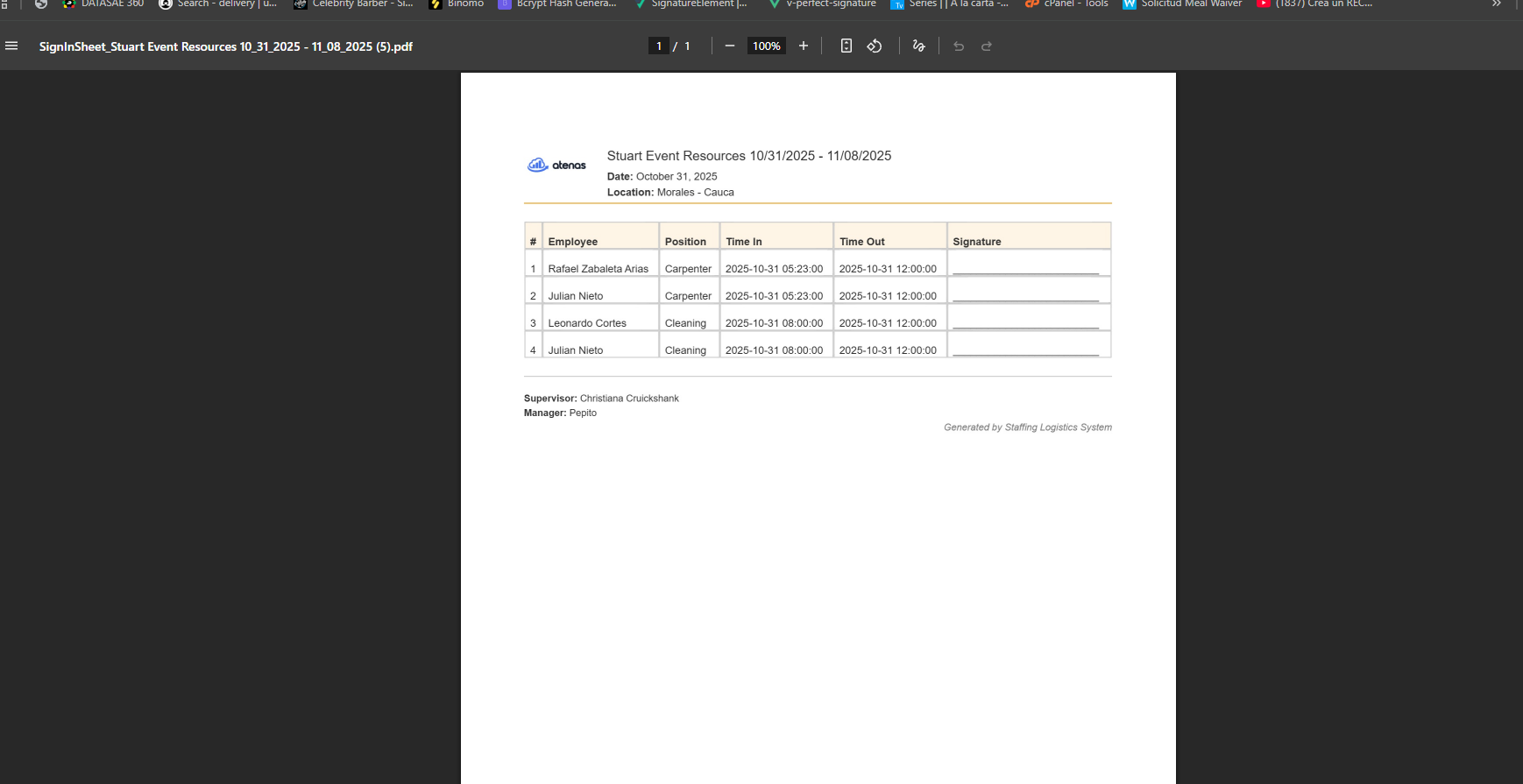Activate the draw annotation tool
Screen dimensions: 1523x784
918,46
